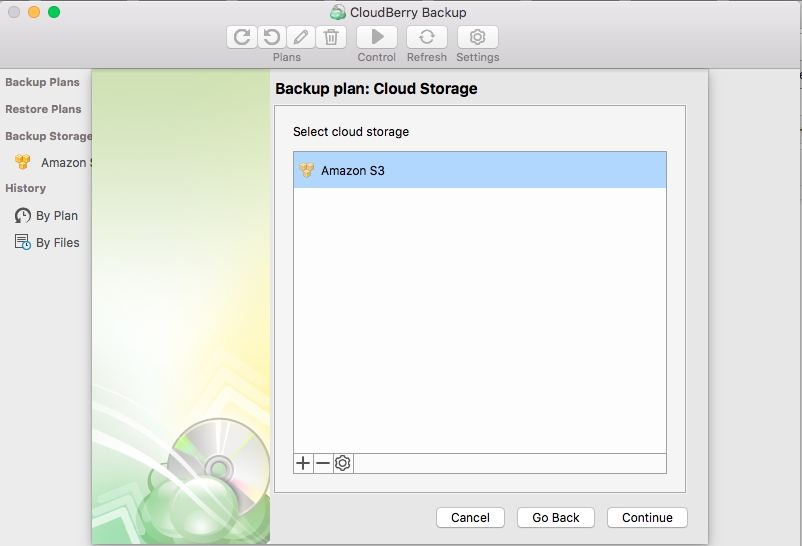Viewport: 802px width, 546px height.
Task: Continue to the next wizard step
Action: click(647, 517)
